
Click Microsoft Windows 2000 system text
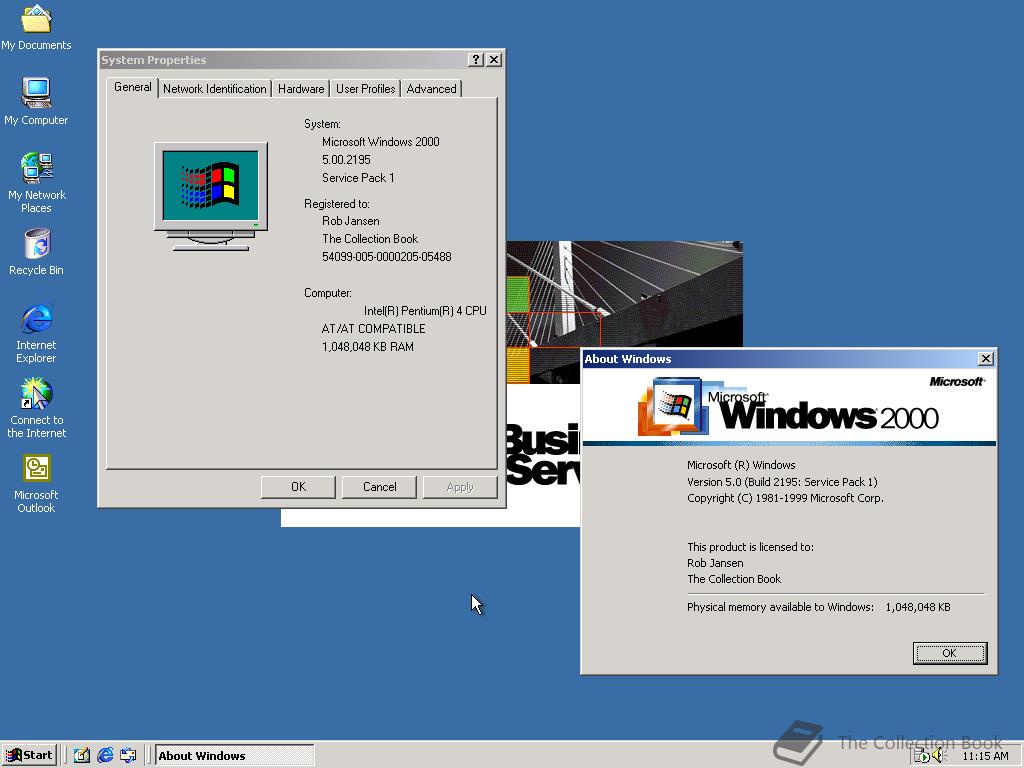coord(381,142)
